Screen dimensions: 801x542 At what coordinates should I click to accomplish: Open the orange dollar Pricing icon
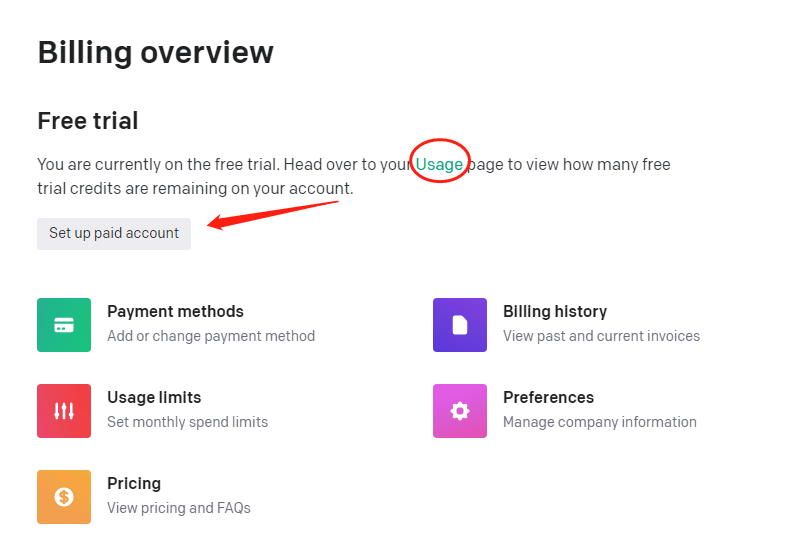pos(64,497)
